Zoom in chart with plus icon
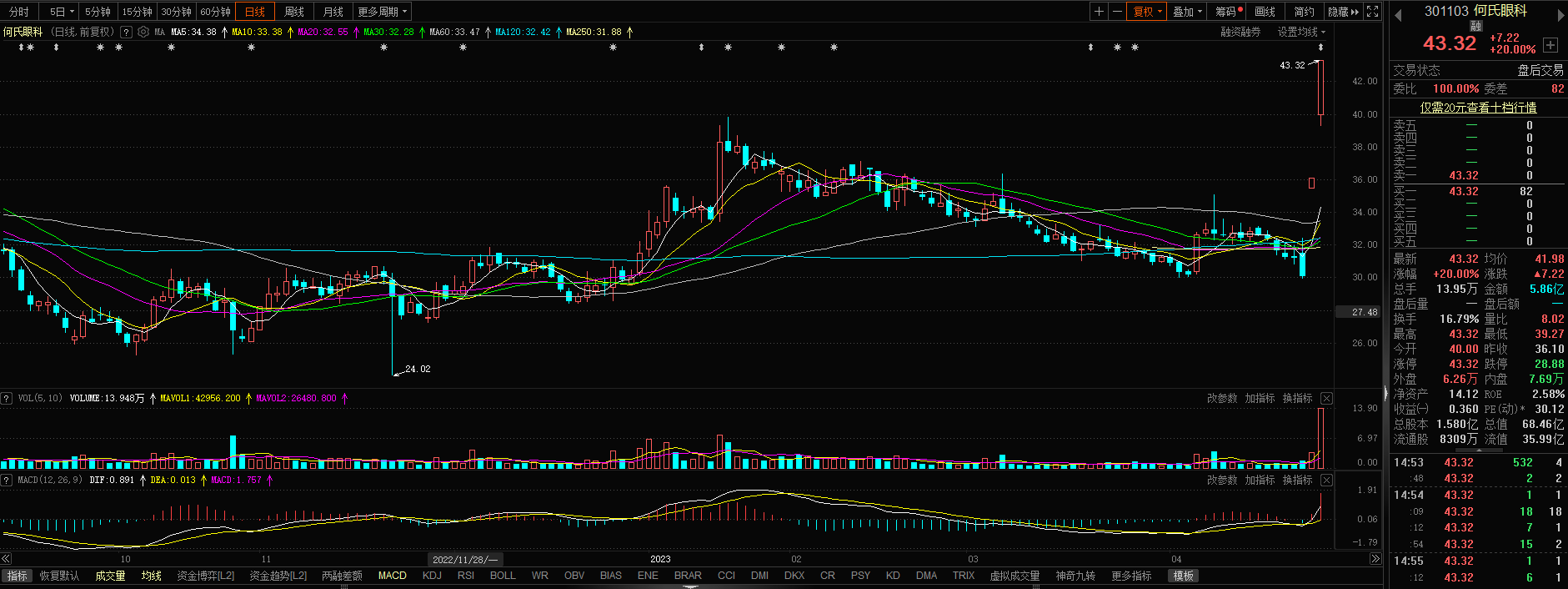1568x589 pixels. click(1099, 12)
